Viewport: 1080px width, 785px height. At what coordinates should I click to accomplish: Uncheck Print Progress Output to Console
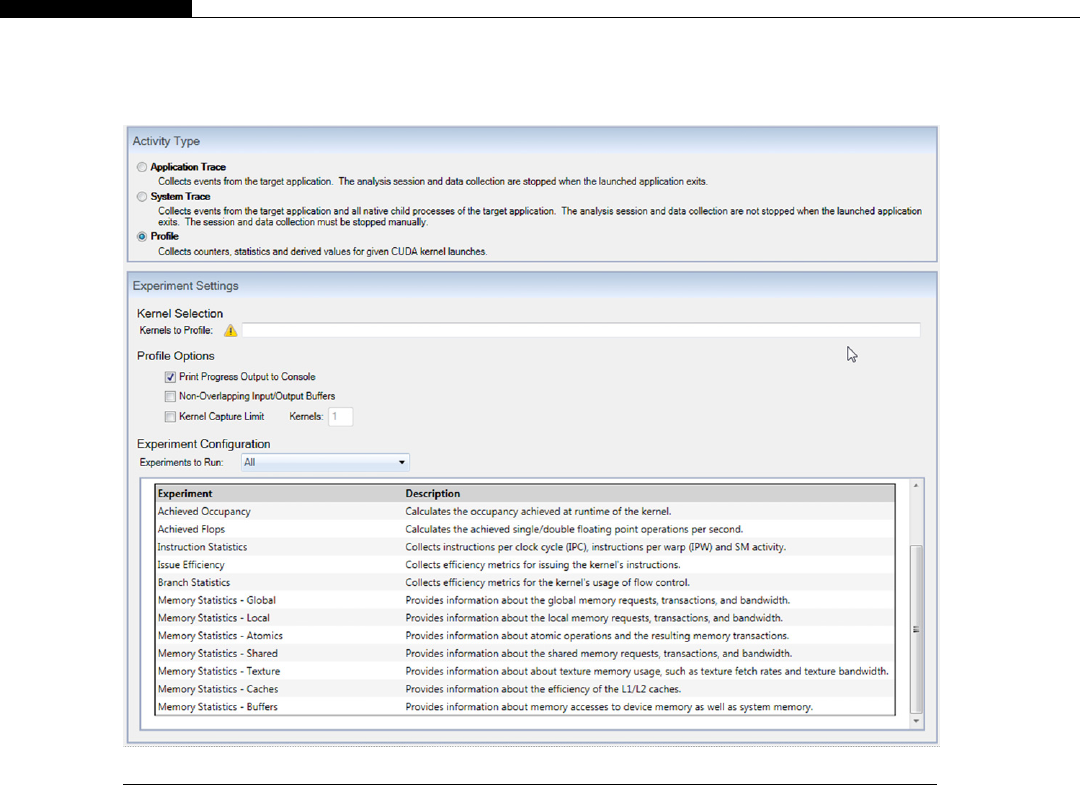(170, 377)
